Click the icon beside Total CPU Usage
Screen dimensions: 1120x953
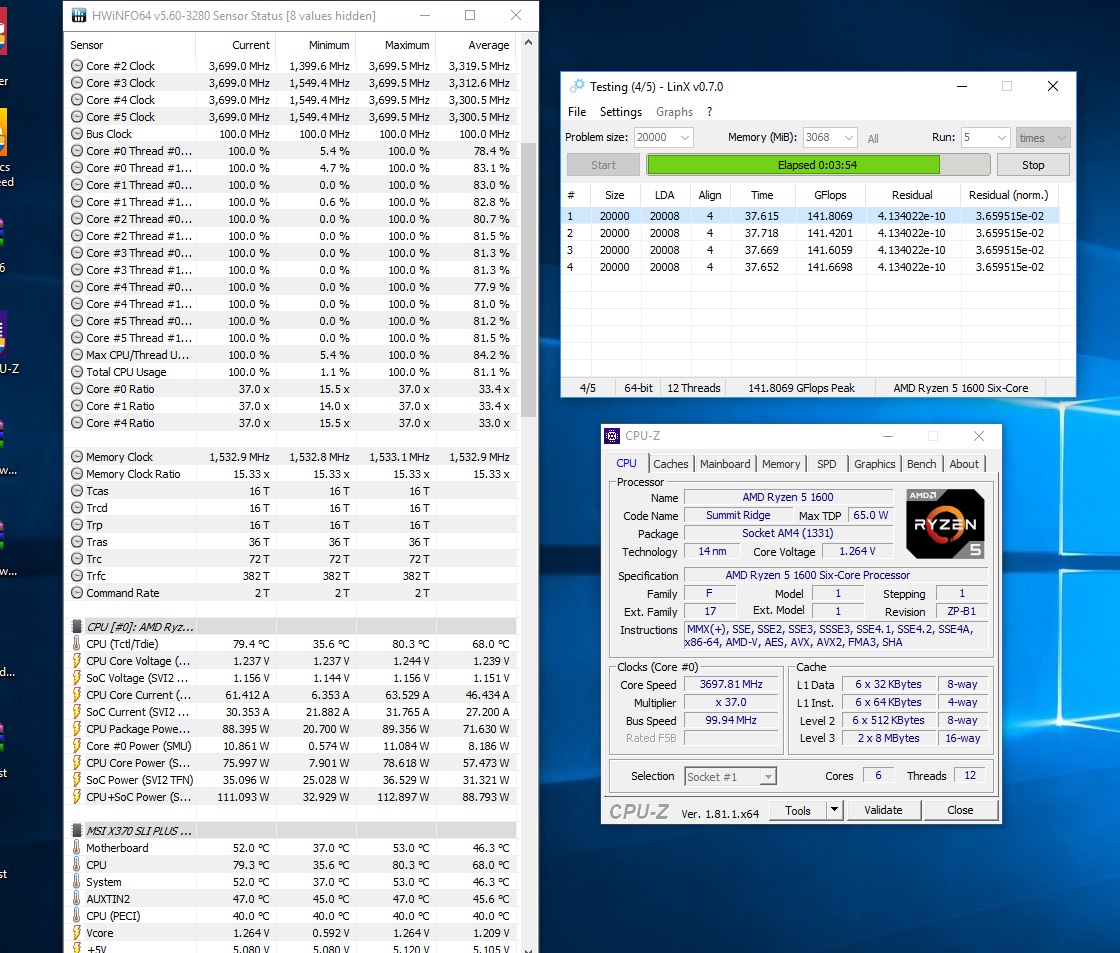(x=77, y=372)
